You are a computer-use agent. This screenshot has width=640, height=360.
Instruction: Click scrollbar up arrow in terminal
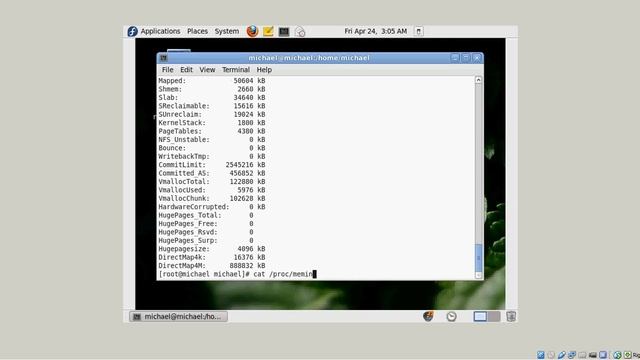tap(478, 80)
